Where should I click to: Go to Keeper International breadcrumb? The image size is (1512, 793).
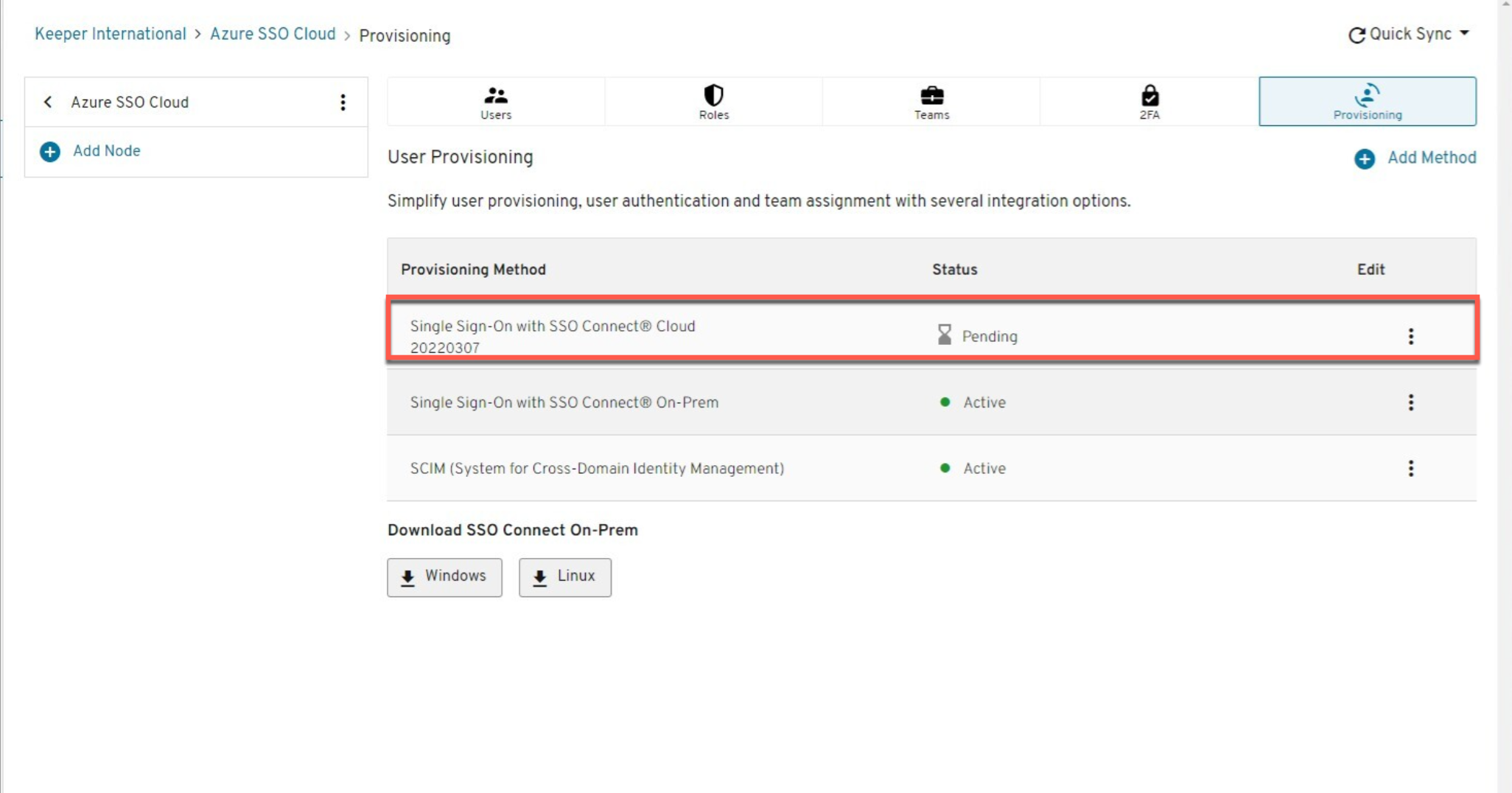click(x=111, y=34)
